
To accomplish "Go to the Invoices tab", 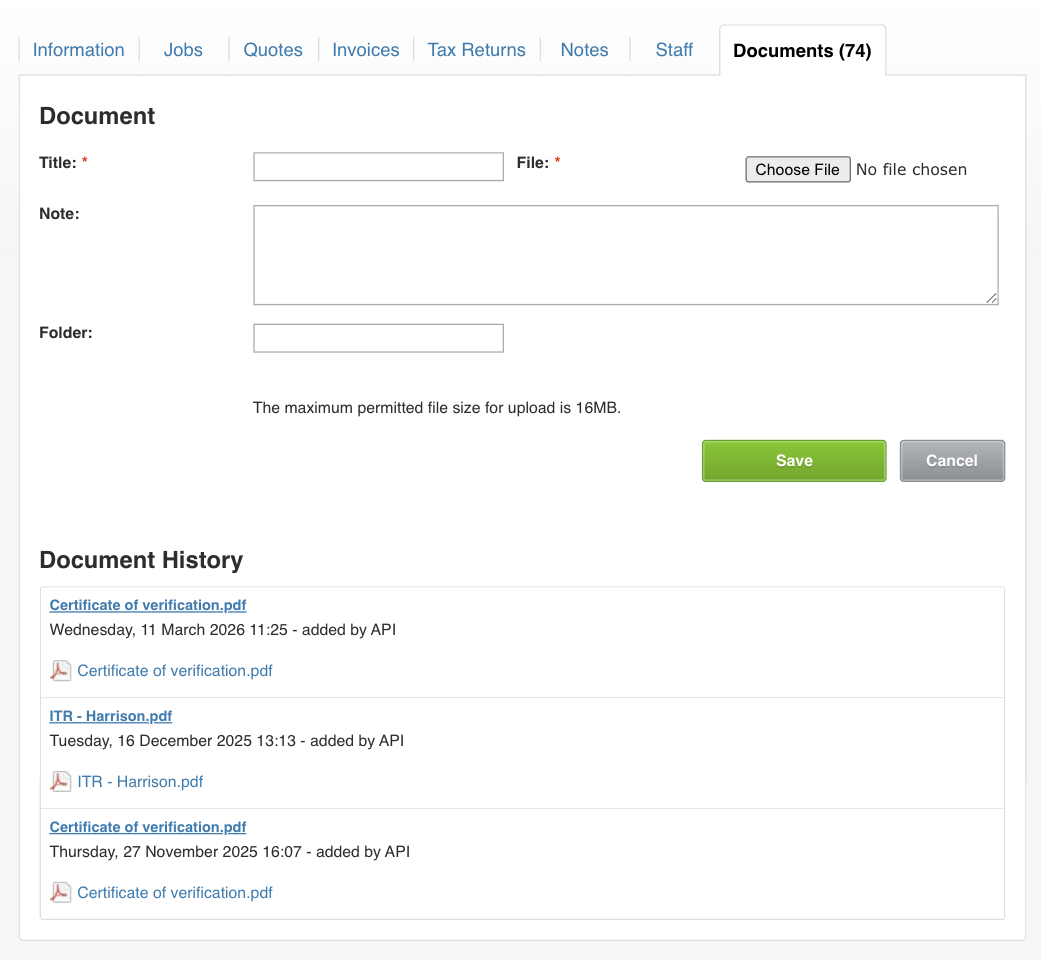I will [366, 50].
